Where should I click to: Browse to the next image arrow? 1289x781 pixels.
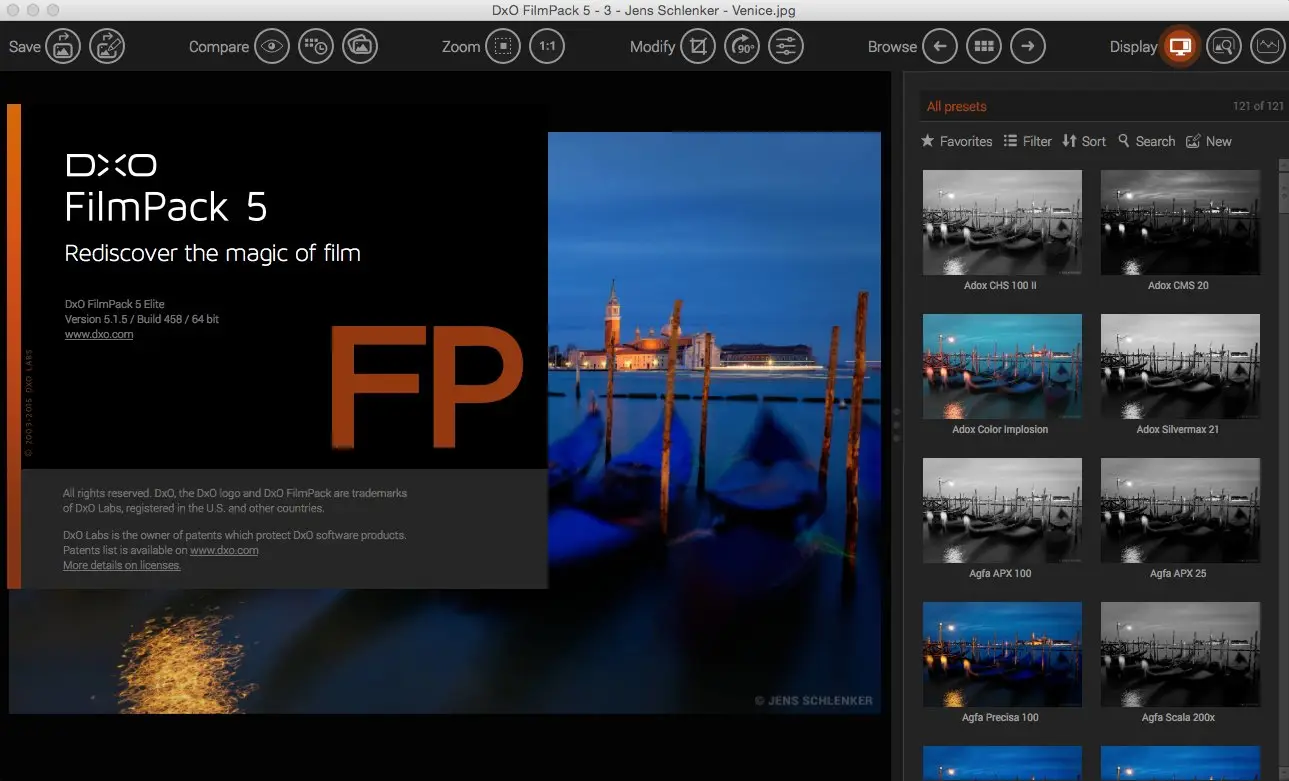[1028, 46]
